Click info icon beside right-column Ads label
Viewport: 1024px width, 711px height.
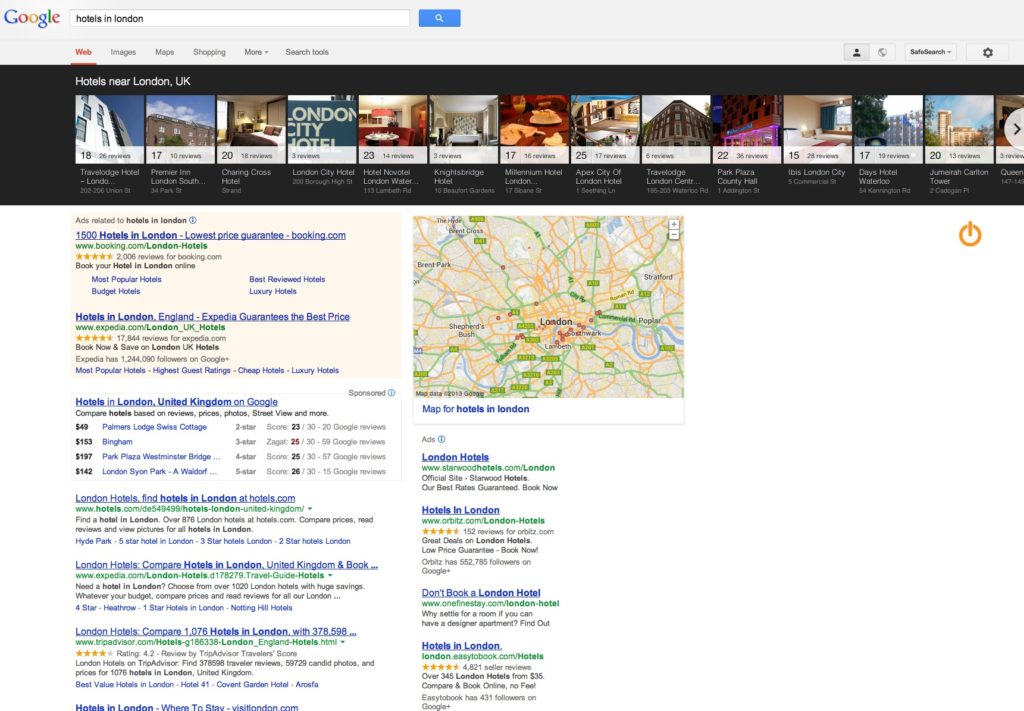pos(441,439)
